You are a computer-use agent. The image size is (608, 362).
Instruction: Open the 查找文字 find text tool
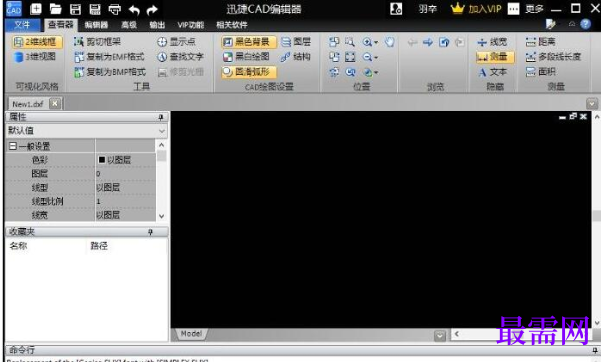click(x=180, y=57)
